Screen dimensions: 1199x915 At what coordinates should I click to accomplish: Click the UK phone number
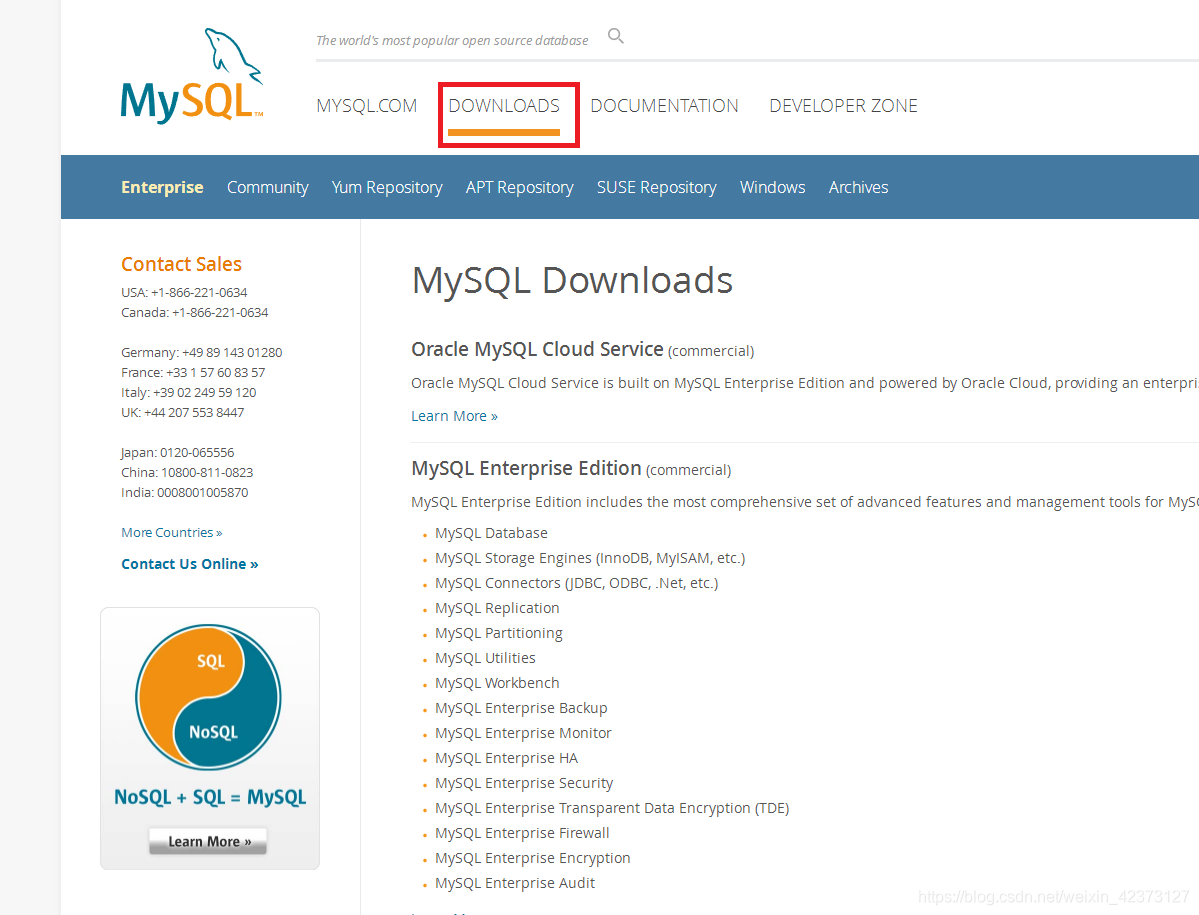194,412
